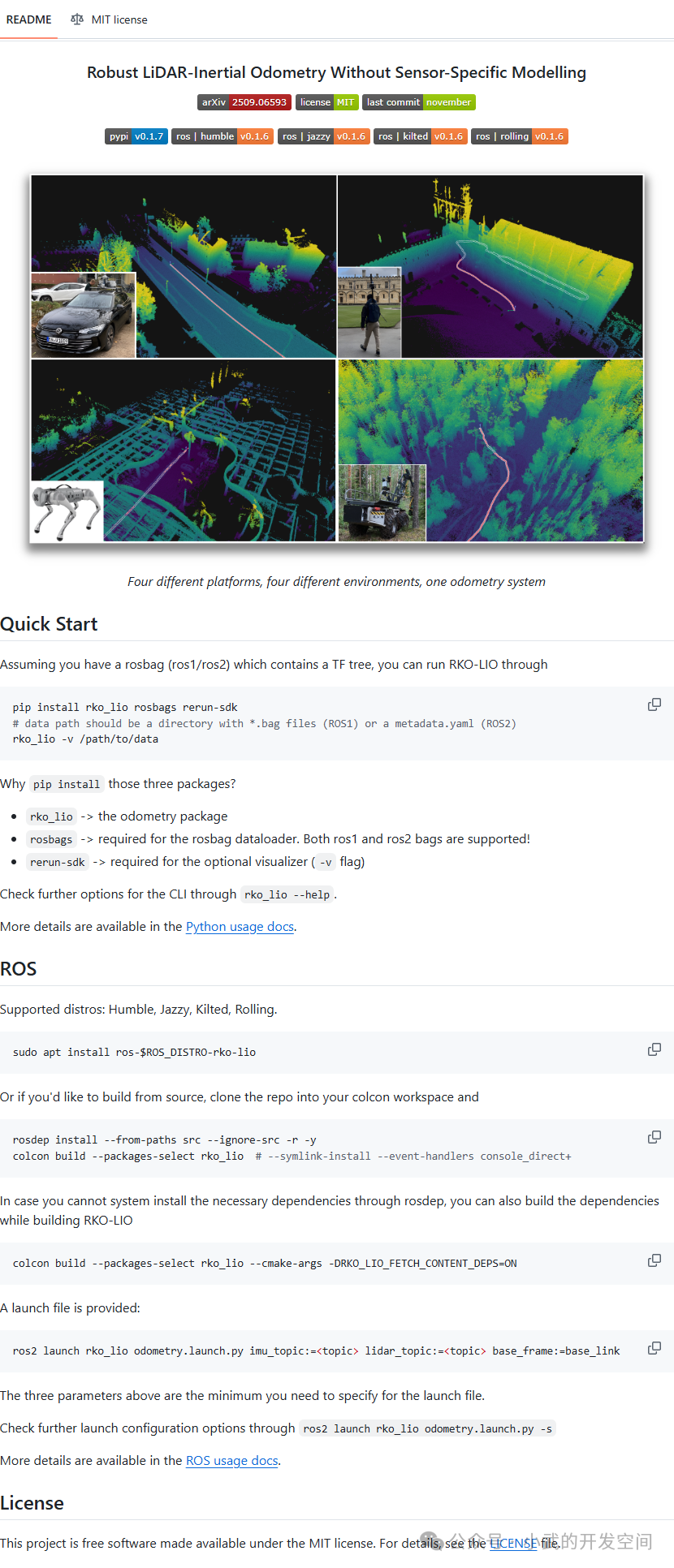Click the 'rerun-sdk' inline code bullet
Viewport: 674px width, 1568px height.
pyautogui.click(x=58, y=862)
